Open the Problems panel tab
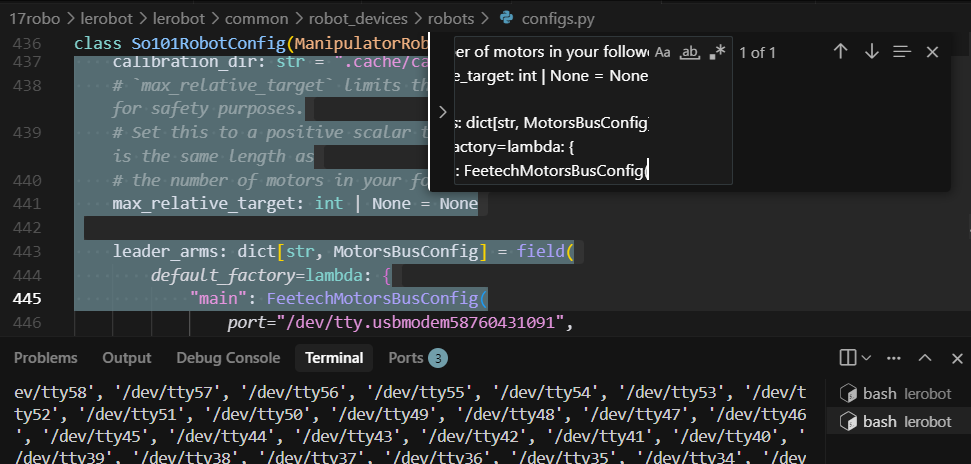 click(x=45, y=358)
